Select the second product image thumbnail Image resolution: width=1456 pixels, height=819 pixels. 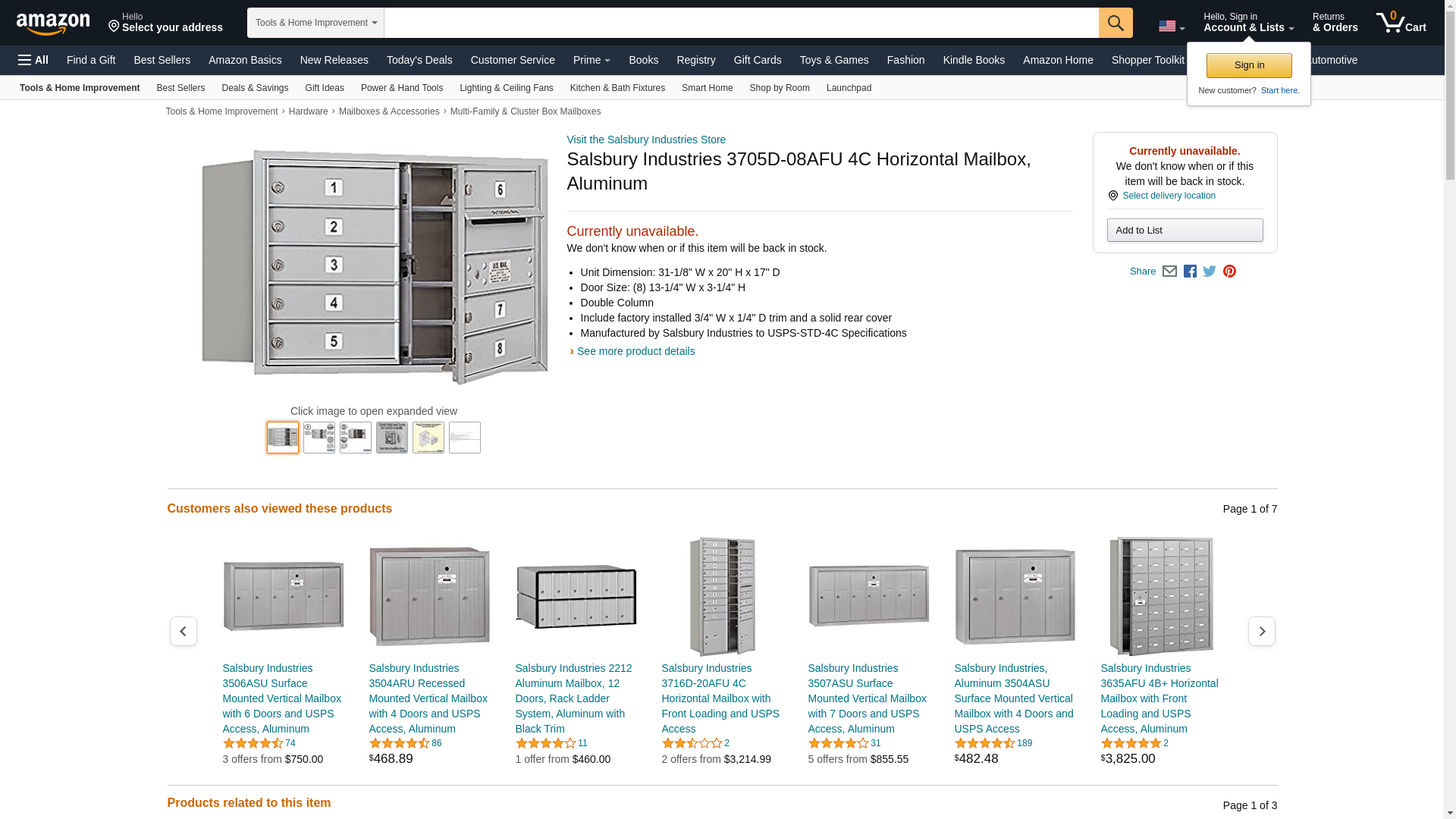(x=319, y=438)
